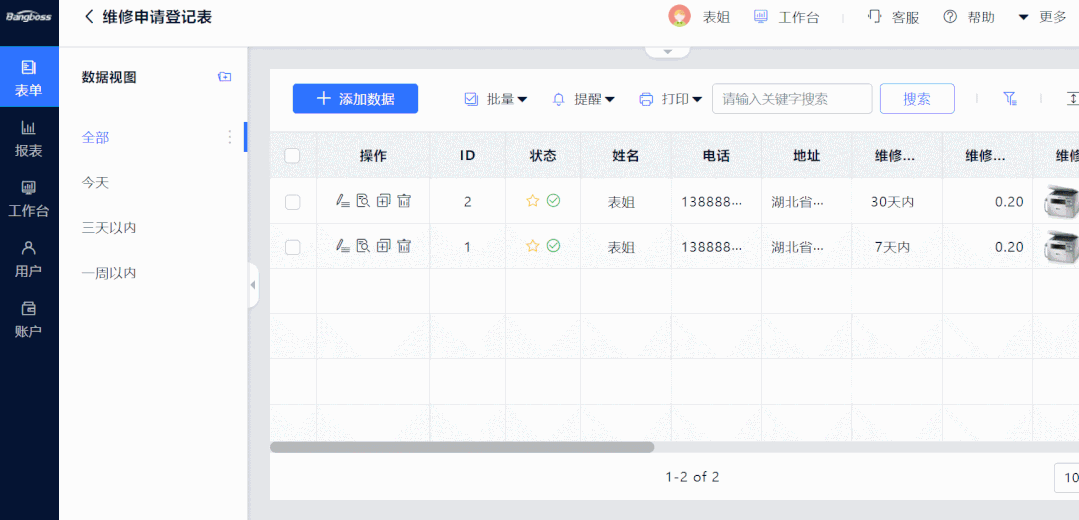Image resolution: width=1079 pixels, height=520 pixels.
Task: Click the edit pencil icon for record ID 2
Action: pyautogui.click(x=343, y=201)
